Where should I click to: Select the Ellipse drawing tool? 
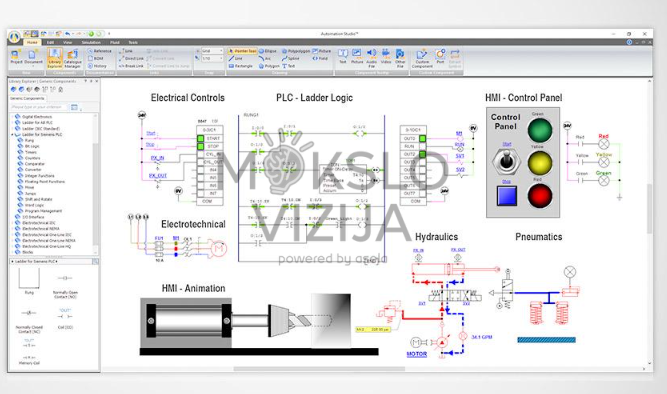tap(268, 51)
